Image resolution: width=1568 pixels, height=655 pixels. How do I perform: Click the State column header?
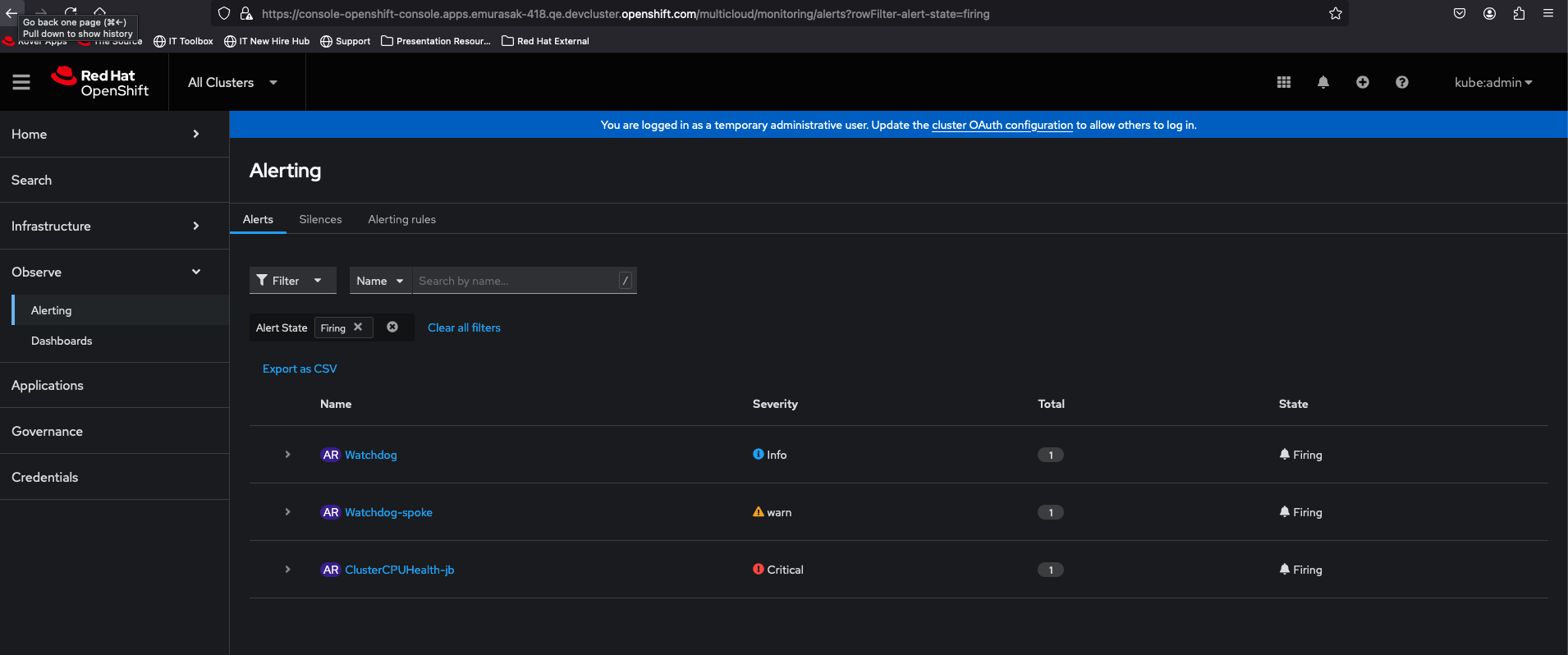point(1293,404)
